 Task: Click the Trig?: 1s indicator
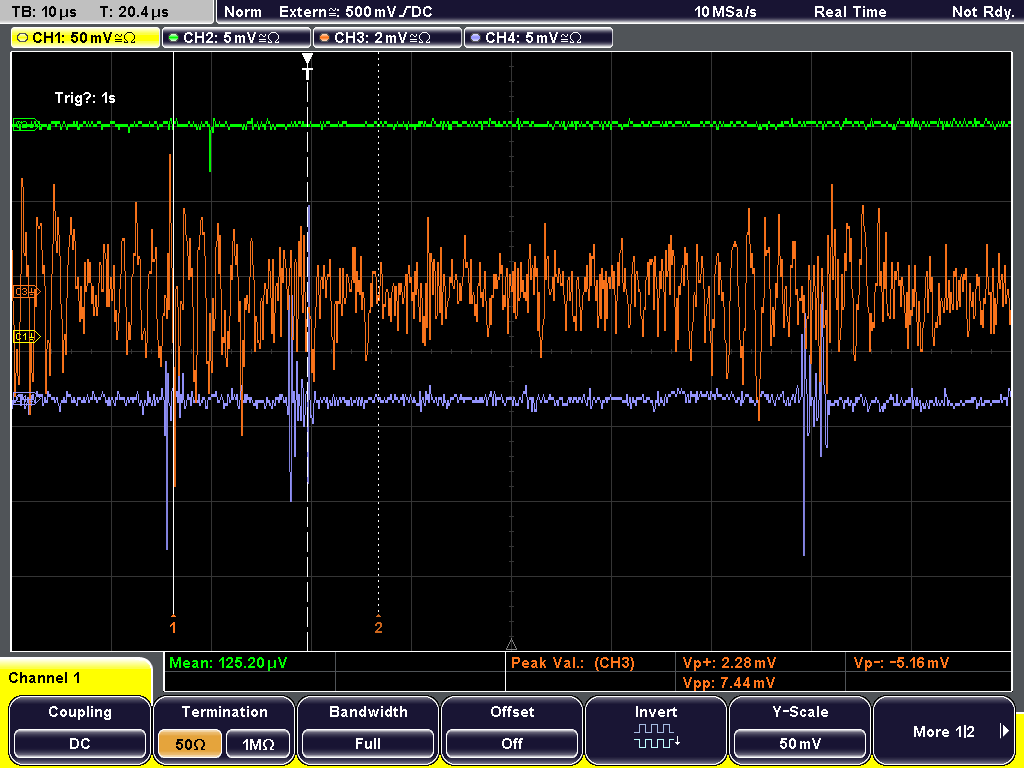click(x=85, y=98)
